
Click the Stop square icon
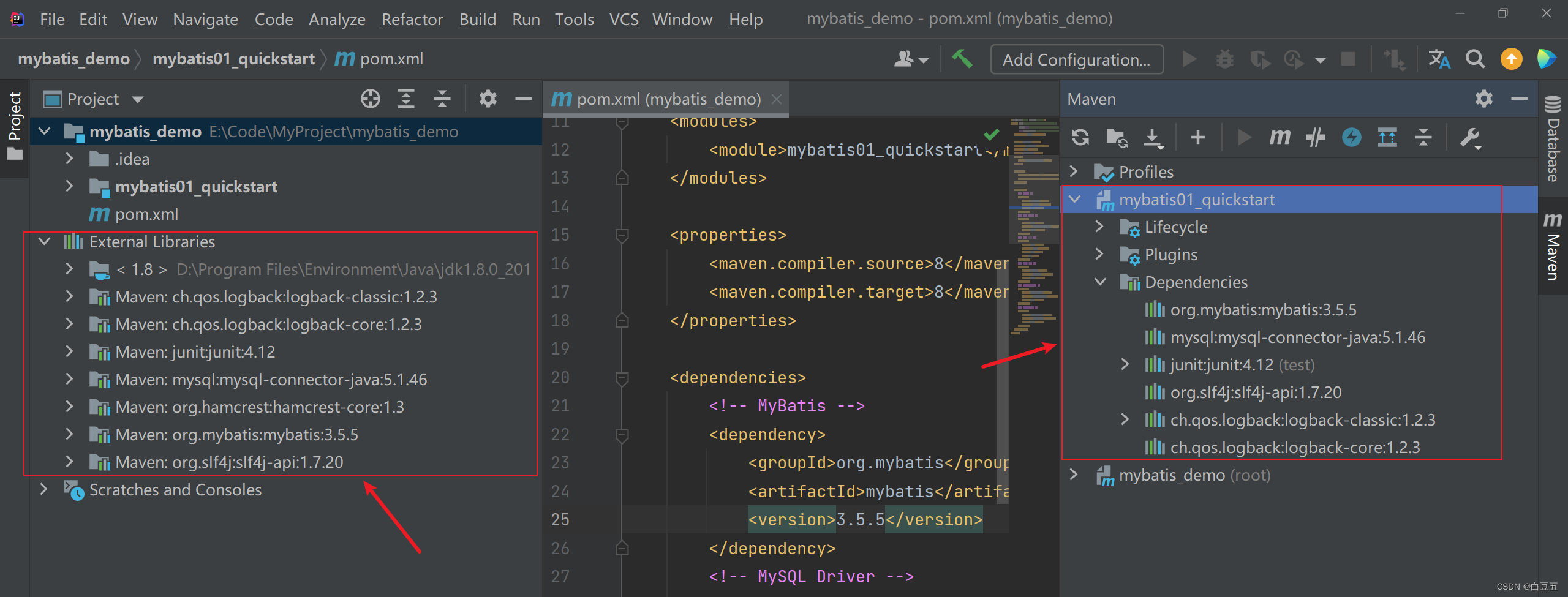[1348, 59]
